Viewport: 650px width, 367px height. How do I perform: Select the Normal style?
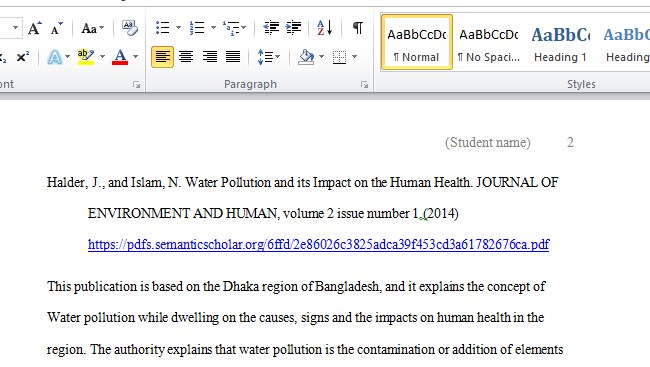417,42
